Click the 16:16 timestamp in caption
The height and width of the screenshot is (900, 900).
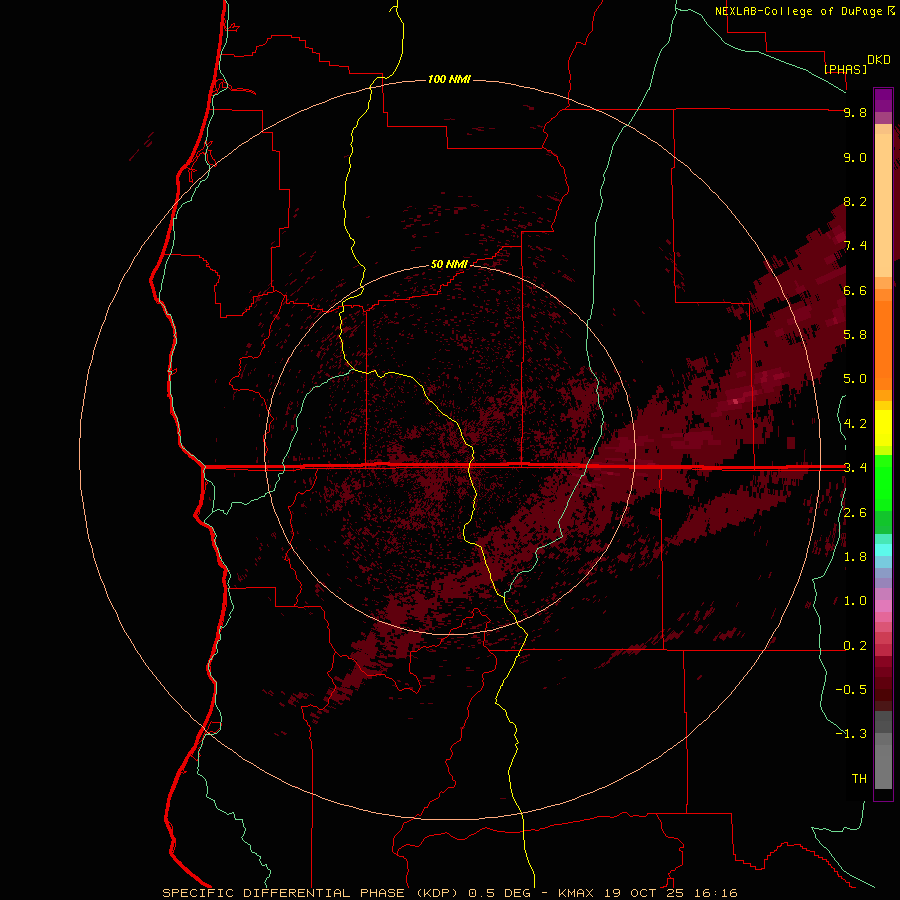(x=716, y=893)
